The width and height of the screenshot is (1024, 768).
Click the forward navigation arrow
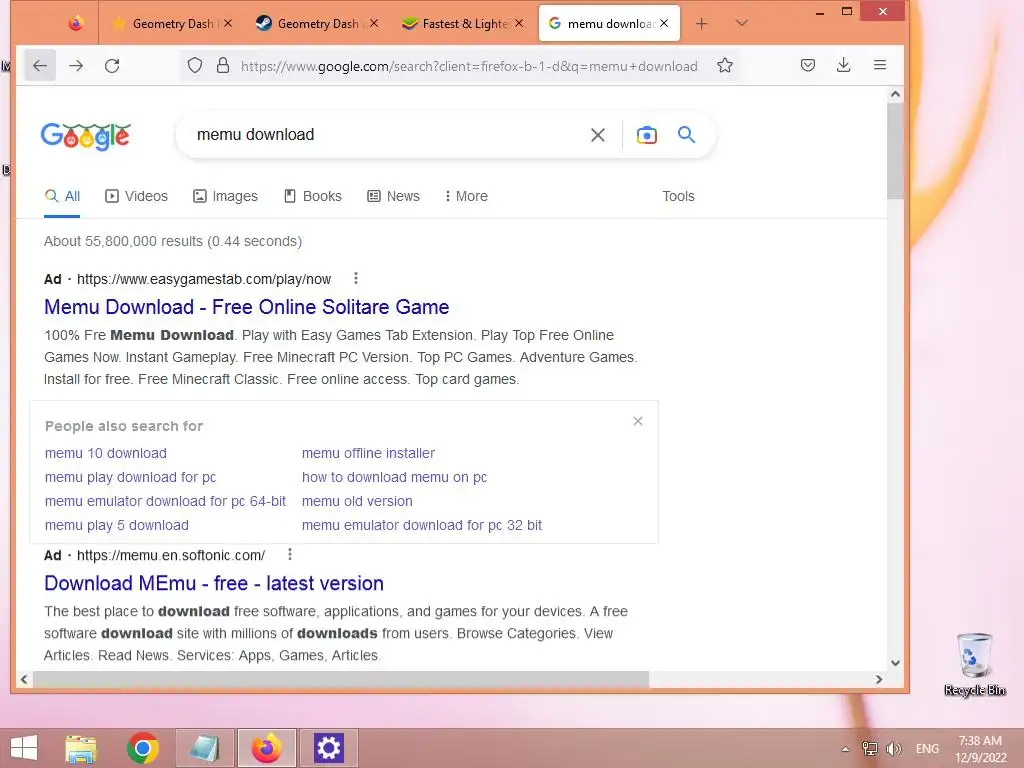(x=76, y=65)
